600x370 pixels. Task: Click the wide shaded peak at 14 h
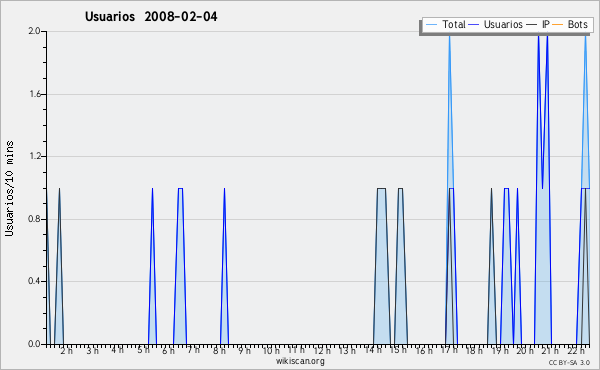pyautogui.click(x=382, y=266)
